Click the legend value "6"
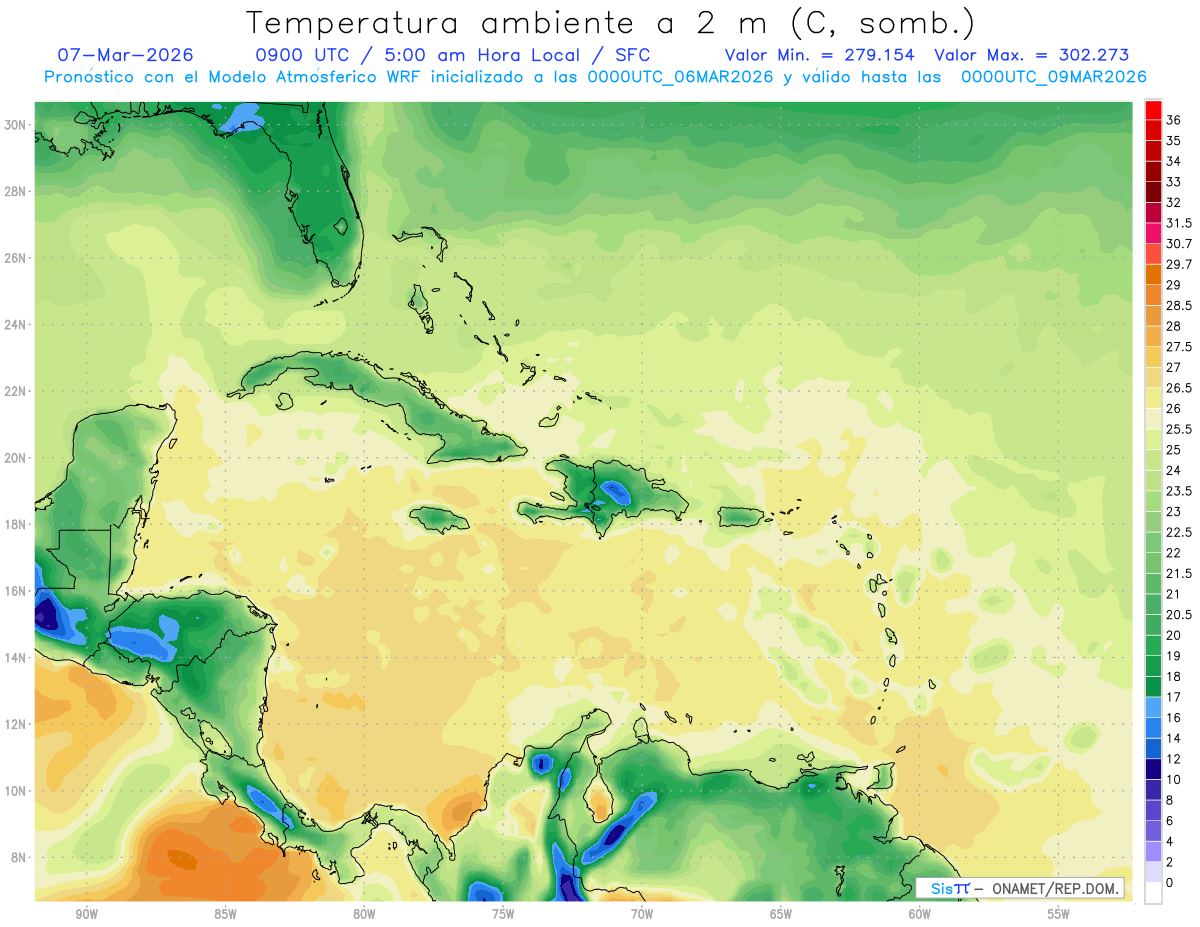Viewport: 1200px width, 927px height. tap(1170, 821)
